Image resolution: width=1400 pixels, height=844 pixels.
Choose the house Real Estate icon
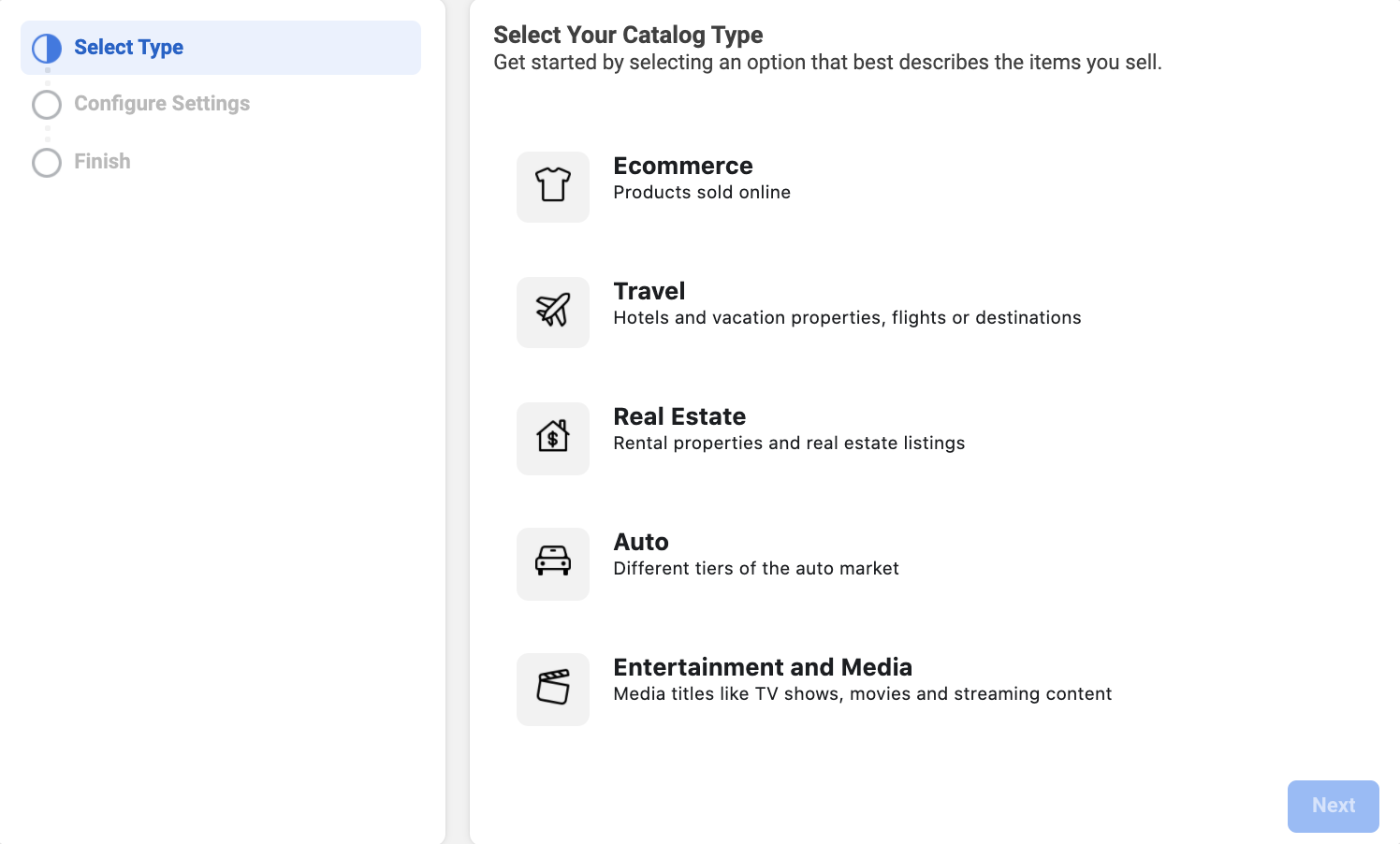pos(552,437)
